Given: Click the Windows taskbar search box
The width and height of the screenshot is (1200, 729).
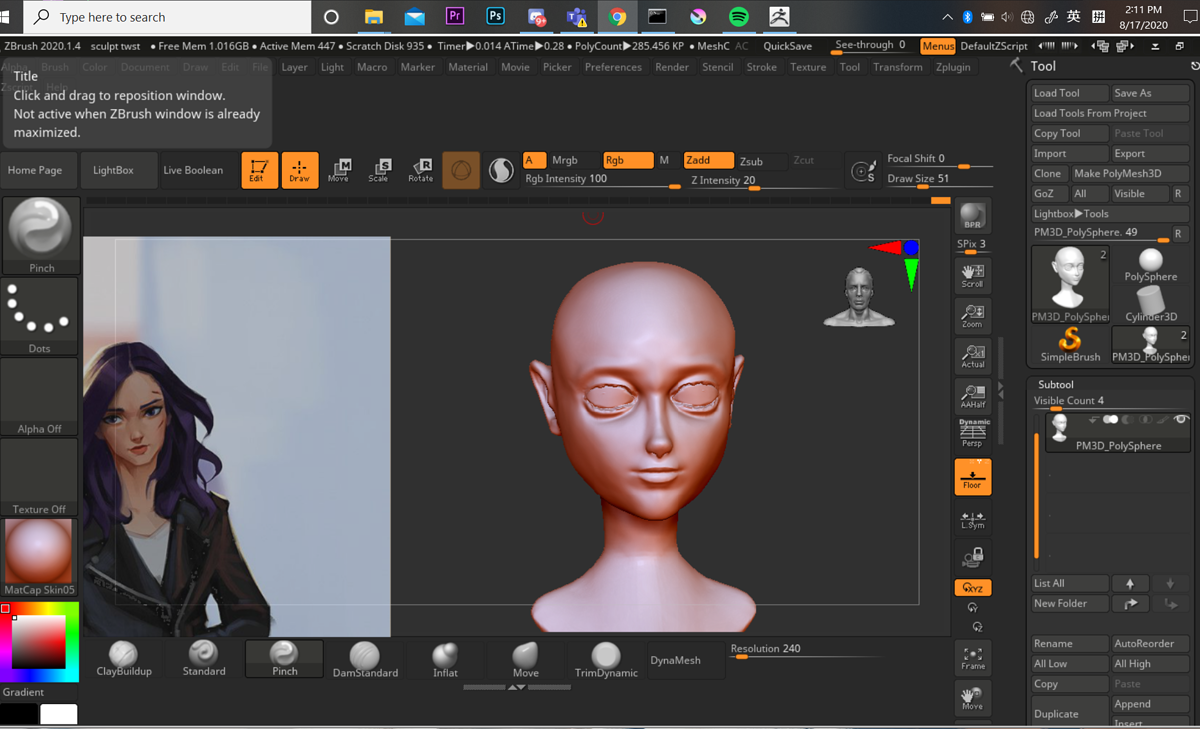Looking at the screenshot, I should [169, 17].
